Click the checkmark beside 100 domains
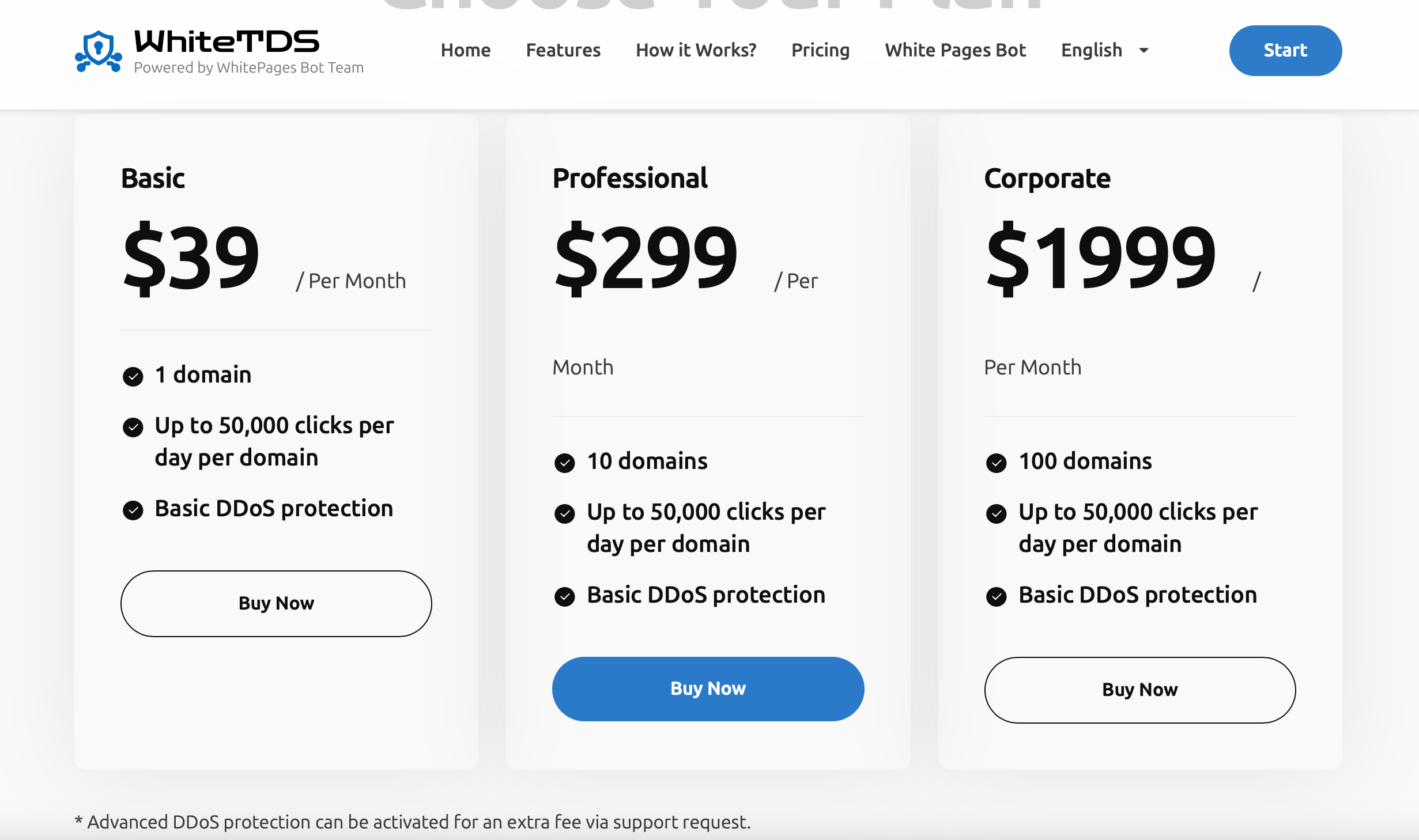Viewport: 1419px width, 840px height. point(997,463)
